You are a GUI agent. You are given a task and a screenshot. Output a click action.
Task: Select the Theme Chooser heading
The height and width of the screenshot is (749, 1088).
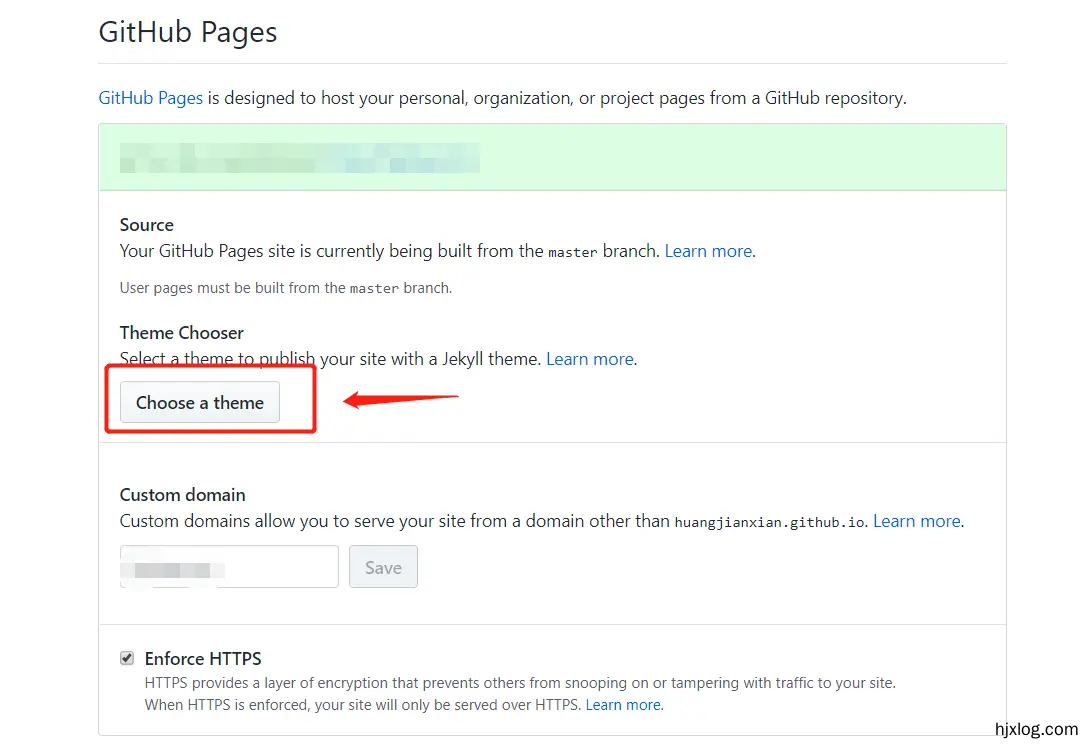[x=182, y=333]
